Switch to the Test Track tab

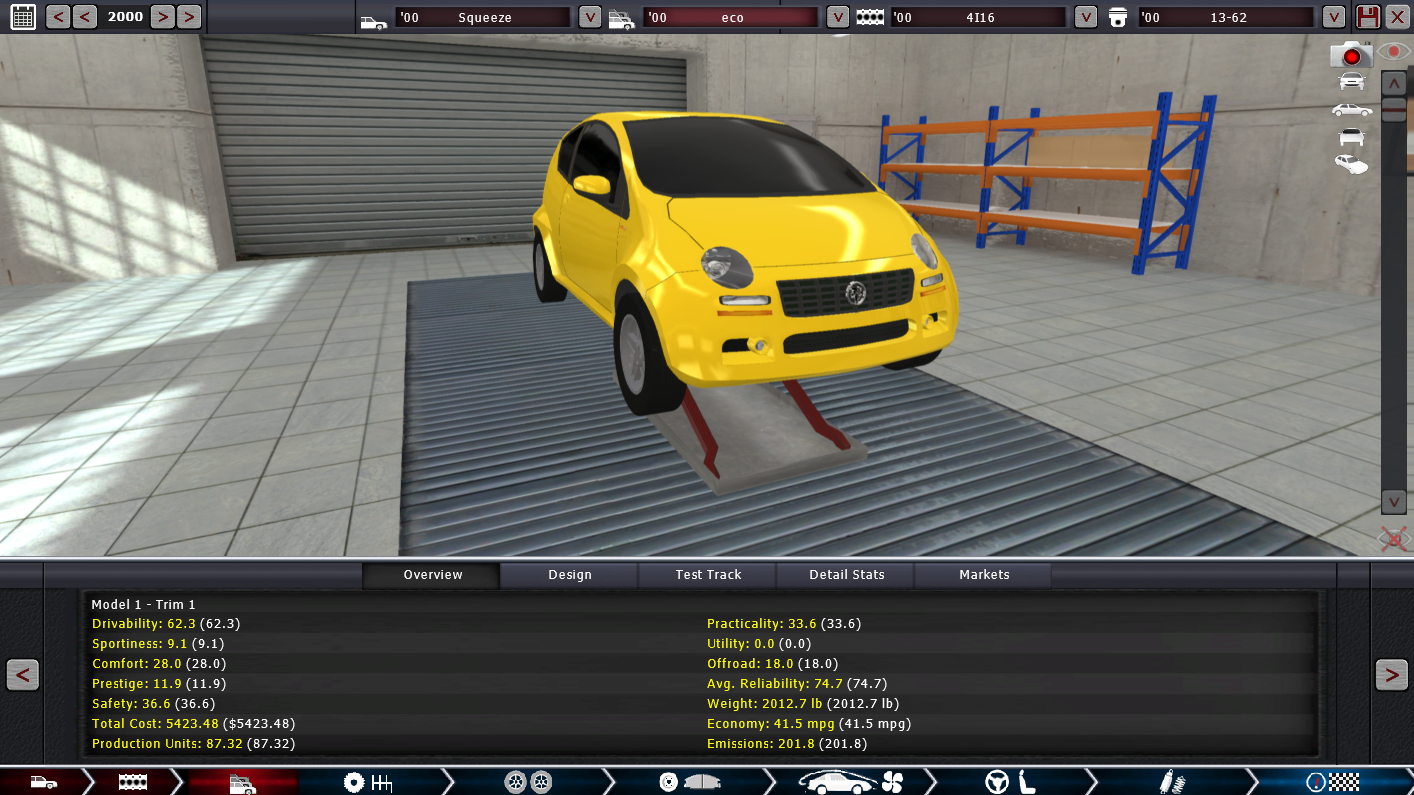coord(708,575)
